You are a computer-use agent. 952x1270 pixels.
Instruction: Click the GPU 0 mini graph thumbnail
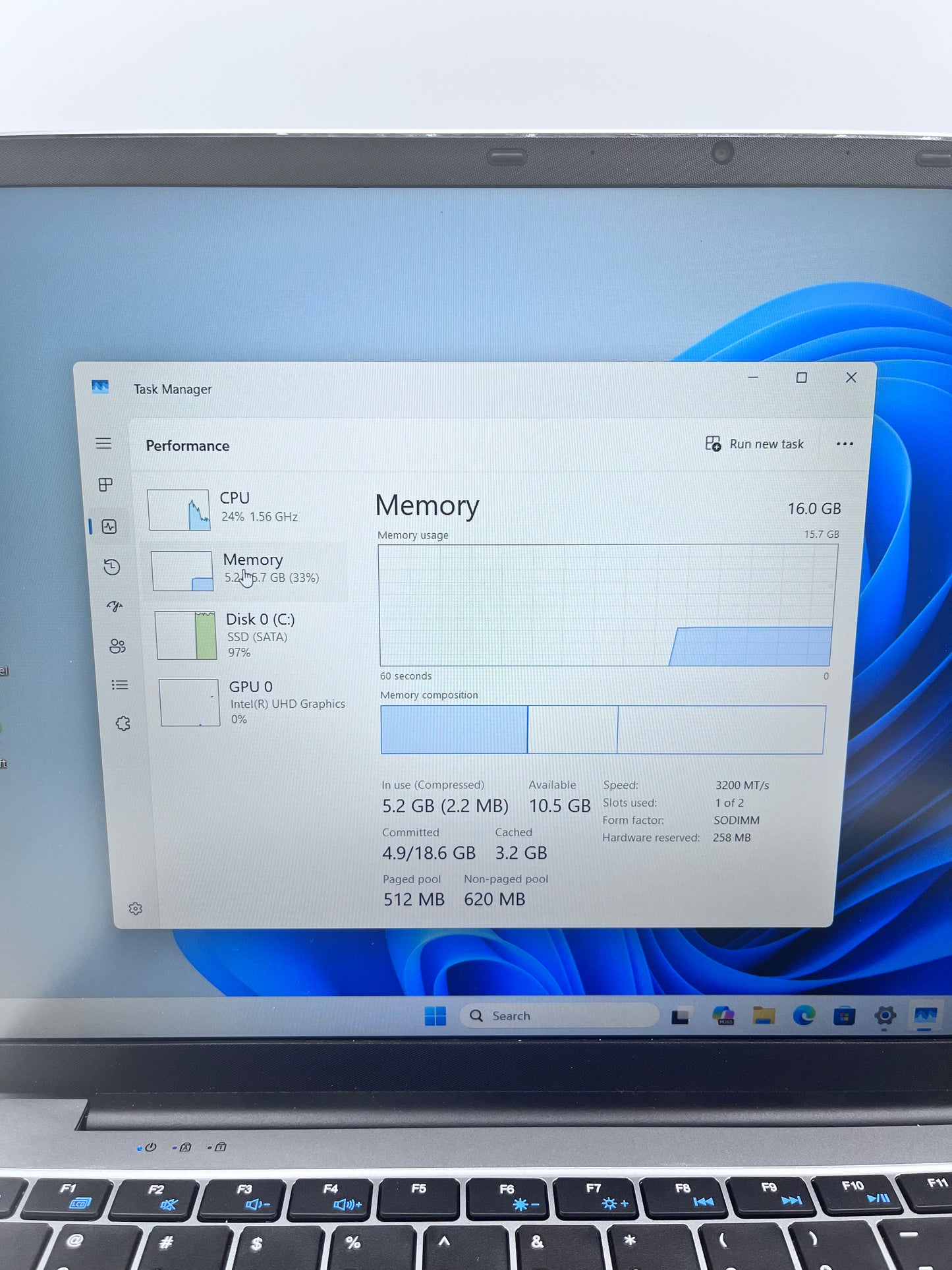(190, 703)
